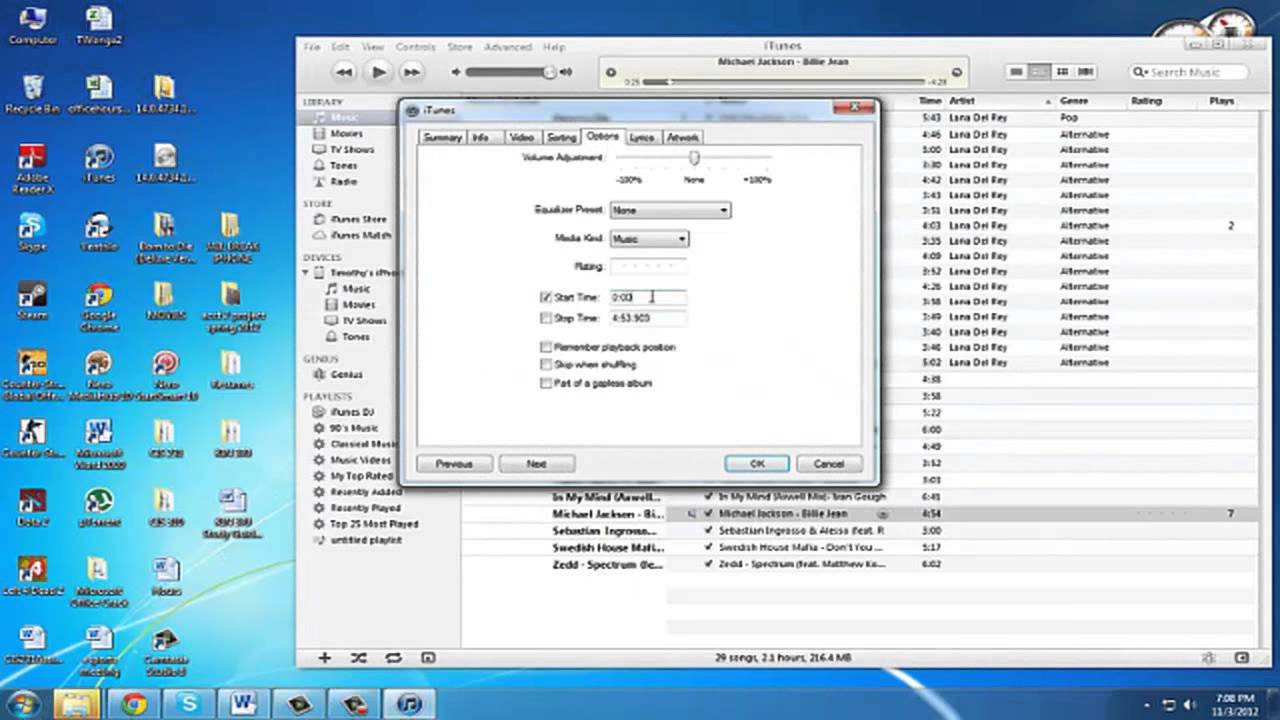Uncheck the In My Mind song checkbox
Image resolution: width=1280 pixels, height=720 pixels.
click(x=709, y=496)
